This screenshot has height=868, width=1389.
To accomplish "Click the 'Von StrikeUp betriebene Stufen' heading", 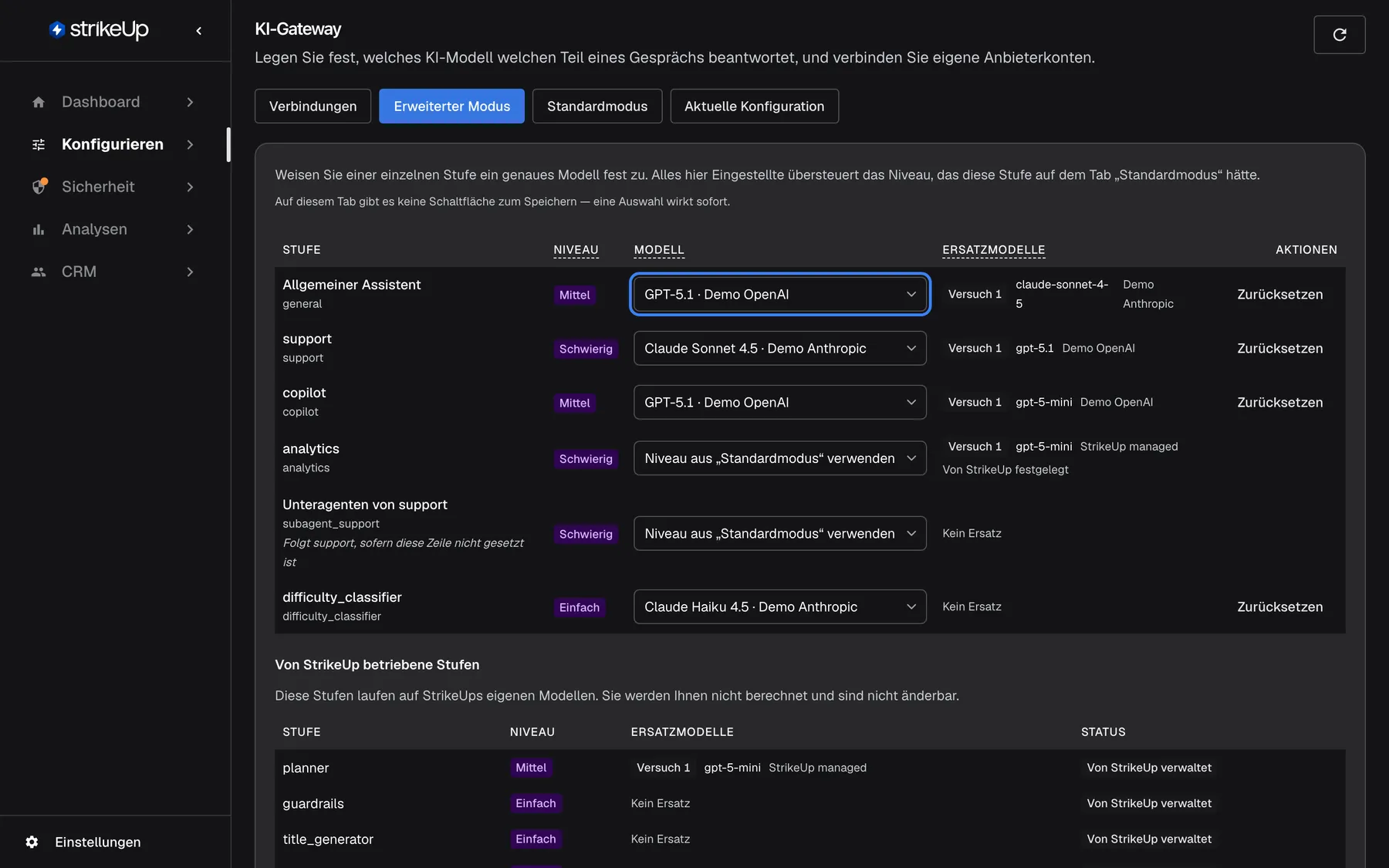I will [x=377, y=664].
